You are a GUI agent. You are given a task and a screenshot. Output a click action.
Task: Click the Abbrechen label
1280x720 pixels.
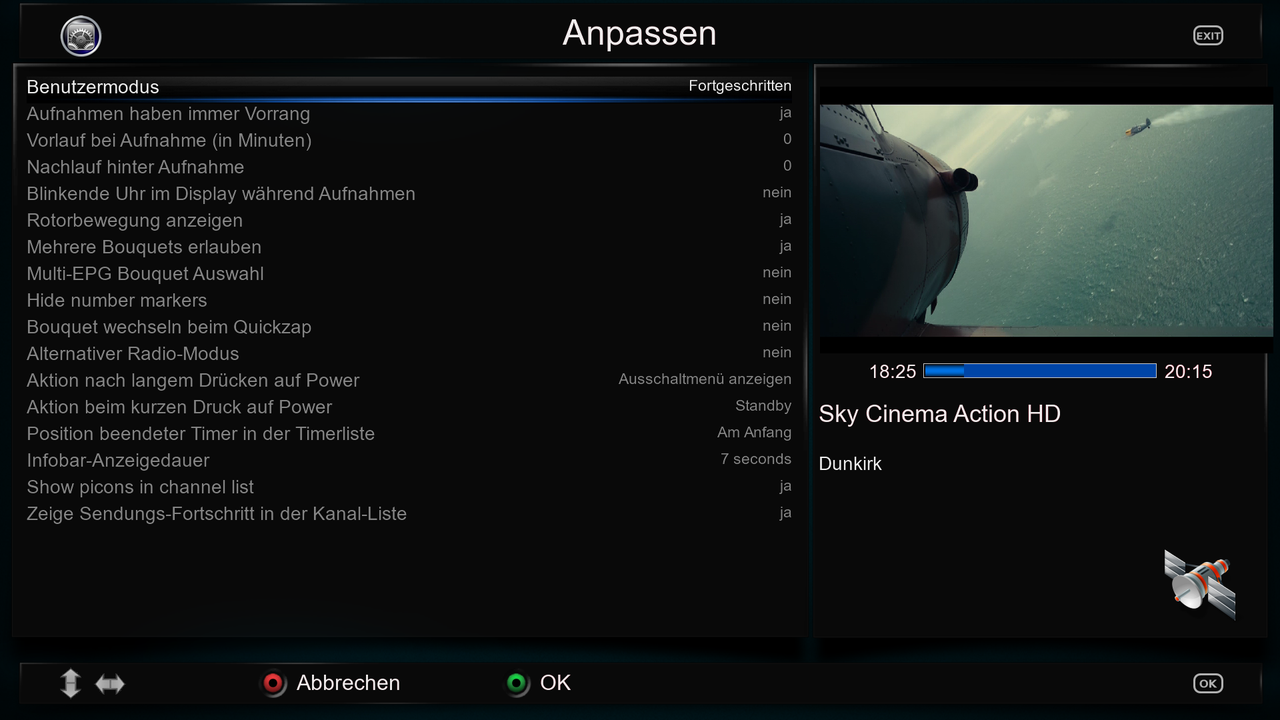[348, 683]
